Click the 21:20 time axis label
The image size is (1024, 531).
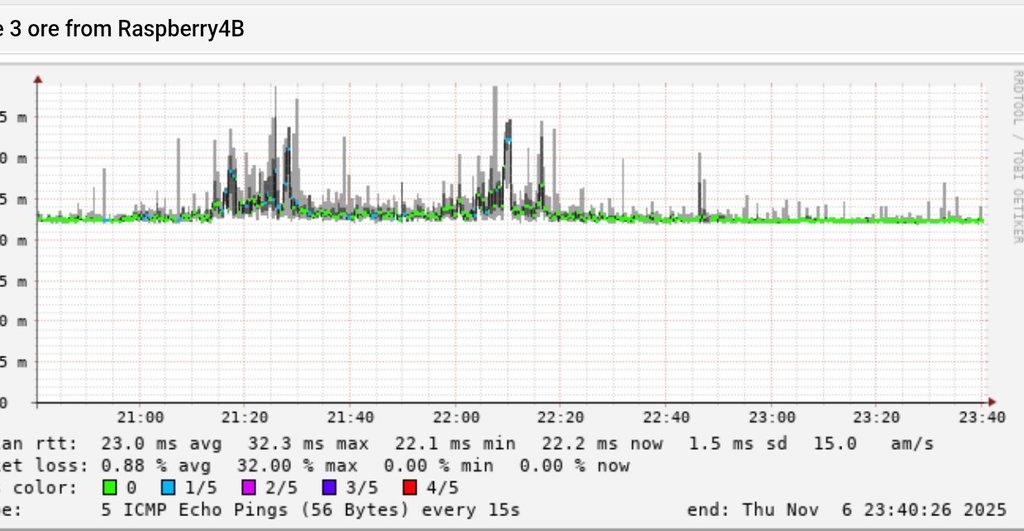coord(245,417)
